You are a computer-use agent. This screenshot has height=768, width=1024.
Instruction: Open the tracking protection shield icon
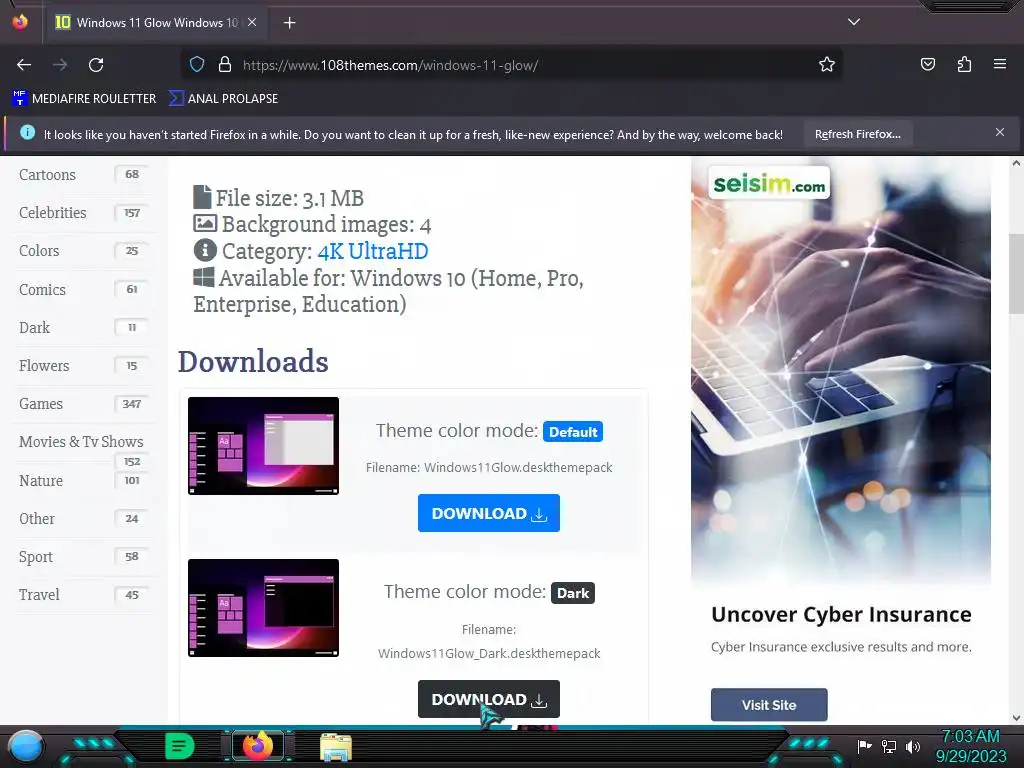click(x=197, y=65)
